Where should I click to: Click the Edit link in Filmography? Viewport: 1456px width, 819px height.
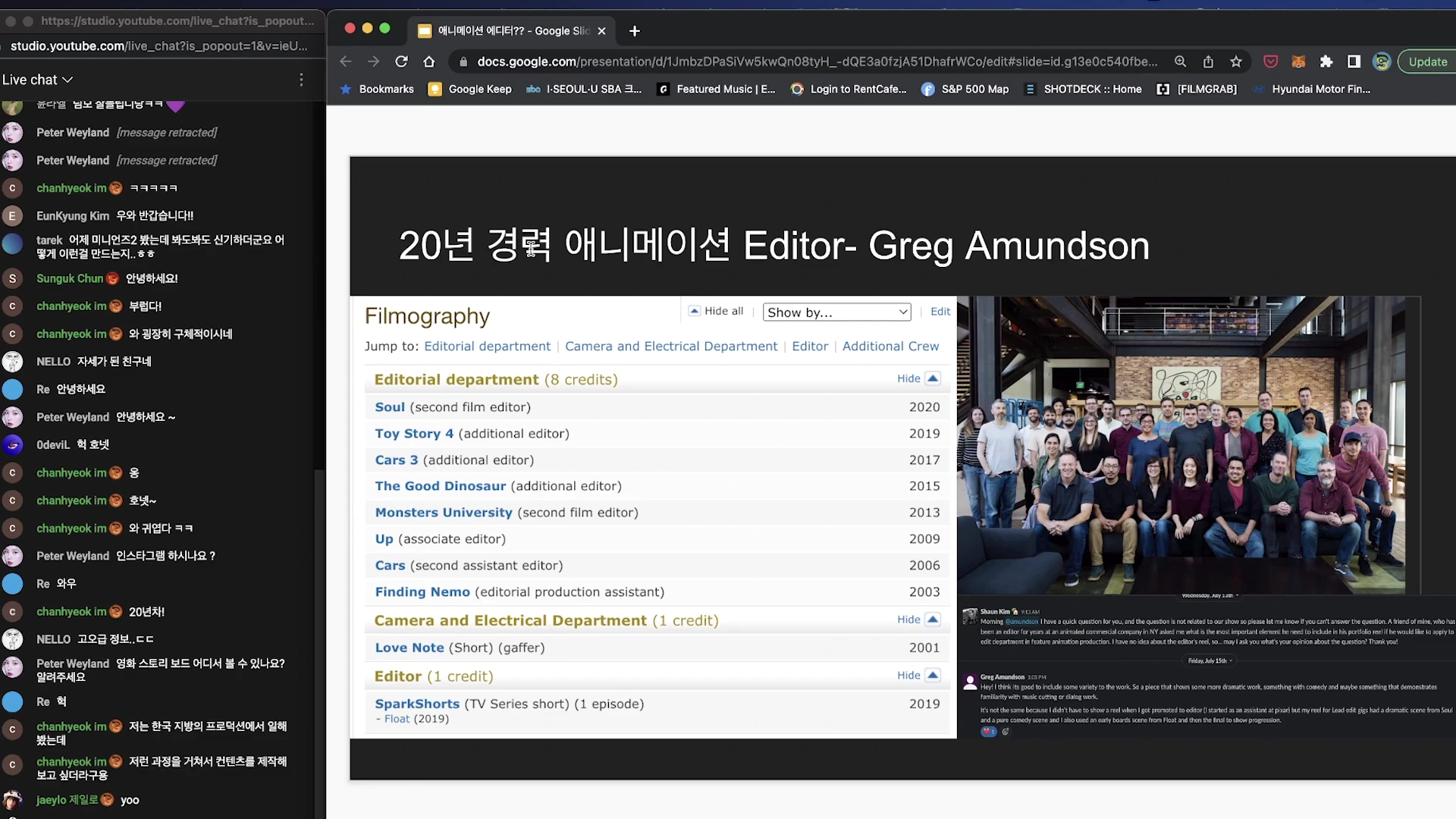(940, 311)
